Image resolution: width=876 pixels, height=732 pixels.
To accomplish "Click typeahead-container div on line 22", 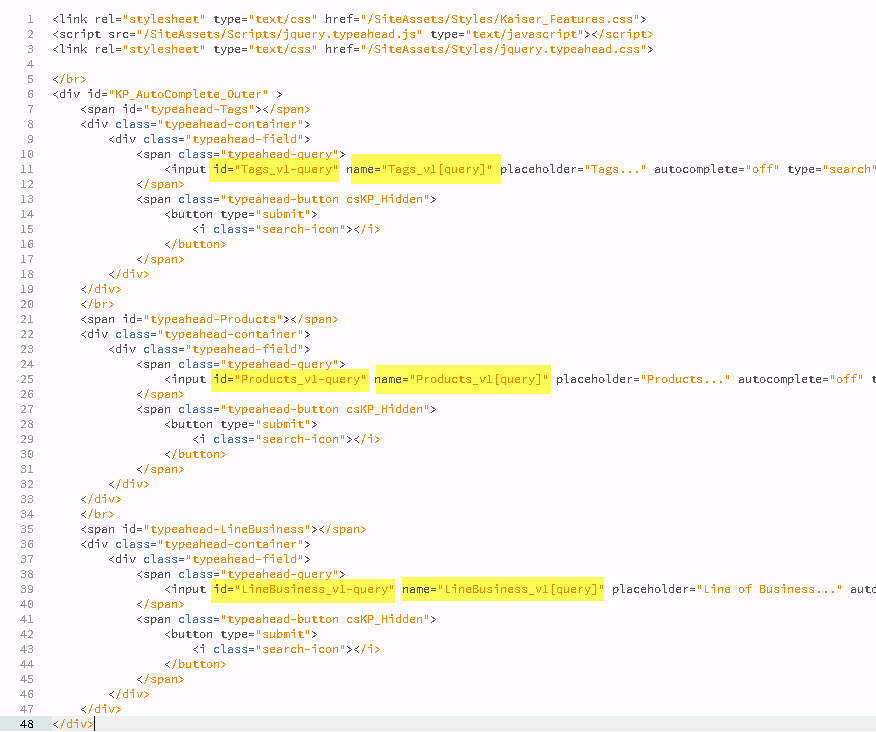I will [196, 335].
